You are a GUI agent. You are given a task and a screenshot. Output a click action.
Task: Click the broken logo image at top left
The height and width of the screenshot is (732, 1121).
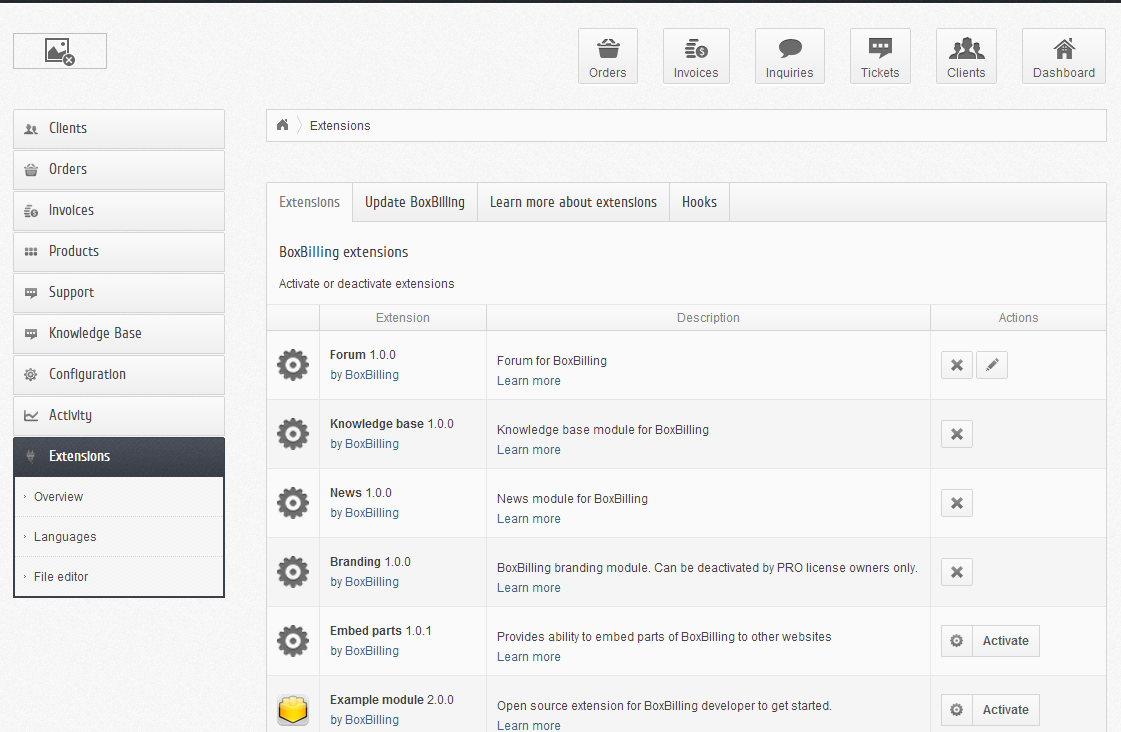click(60, 51)
